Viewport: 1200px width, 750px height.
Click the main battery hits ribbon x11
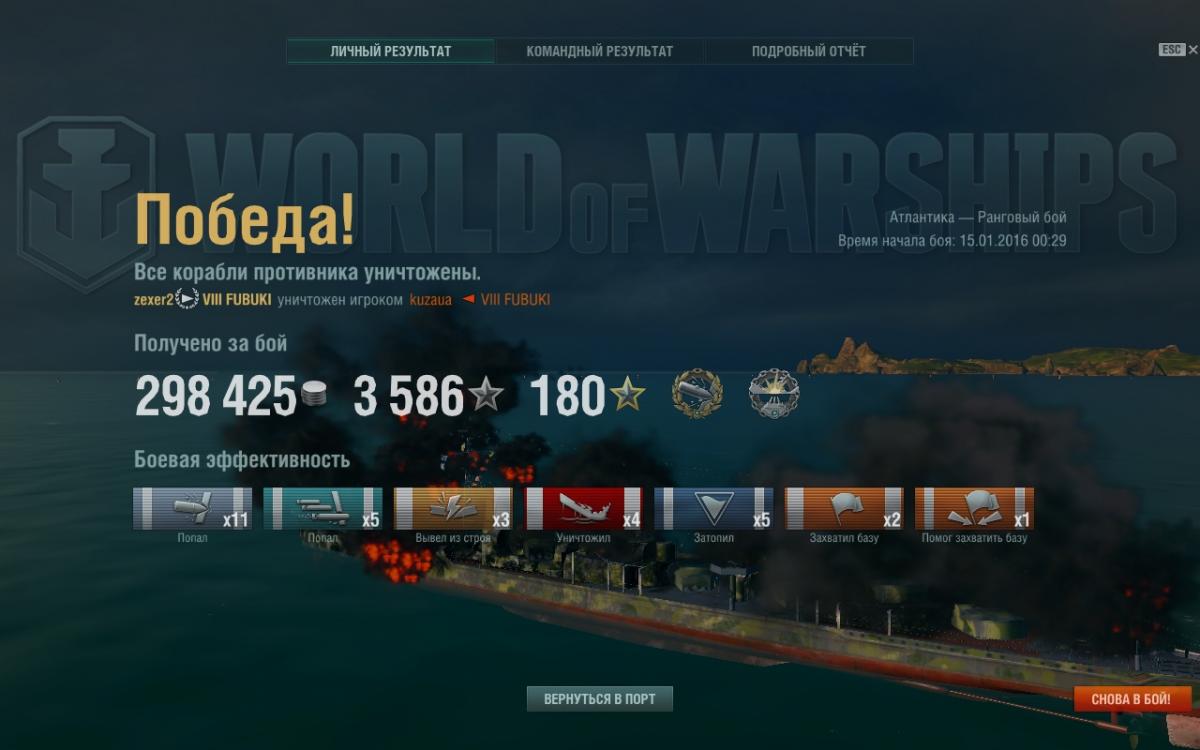pos(192,508)
